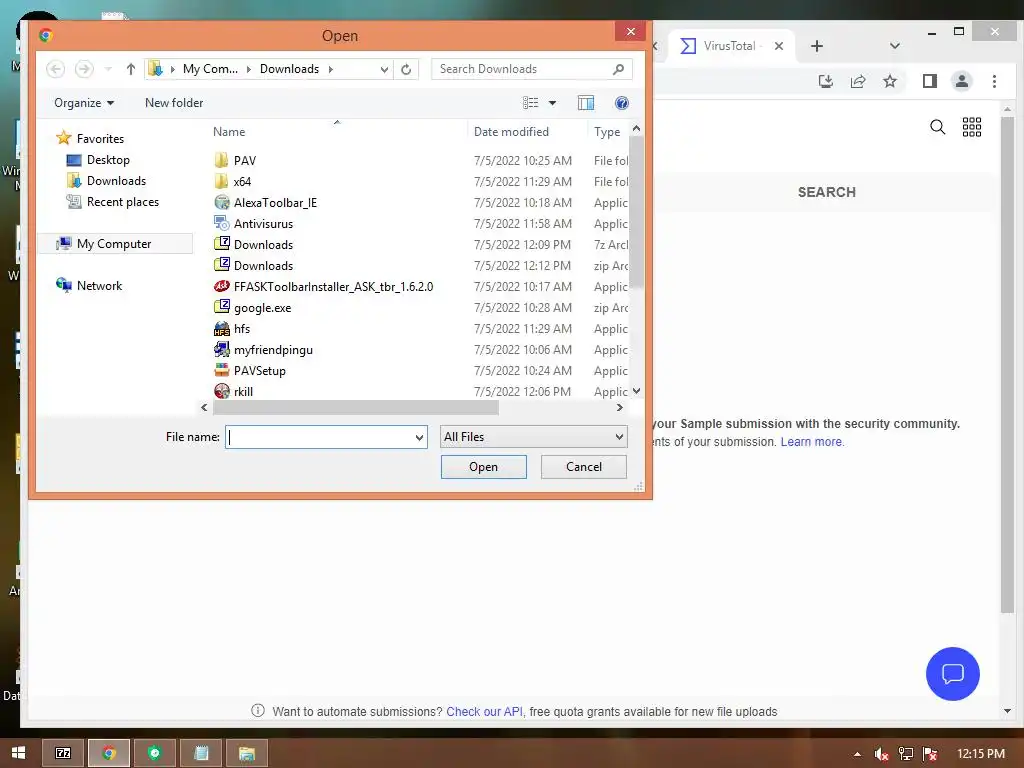The image size is (1024, 768).
Task: Open the File name combo dropdown
Action: (x=419, y=437)
